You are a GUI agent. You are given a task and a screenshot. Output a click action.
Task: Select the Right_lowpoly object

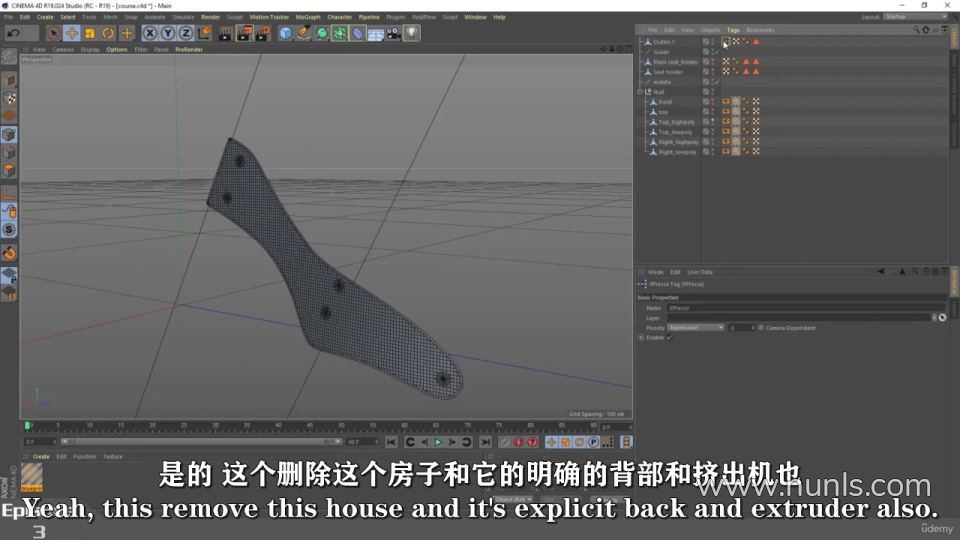point(677,152)
